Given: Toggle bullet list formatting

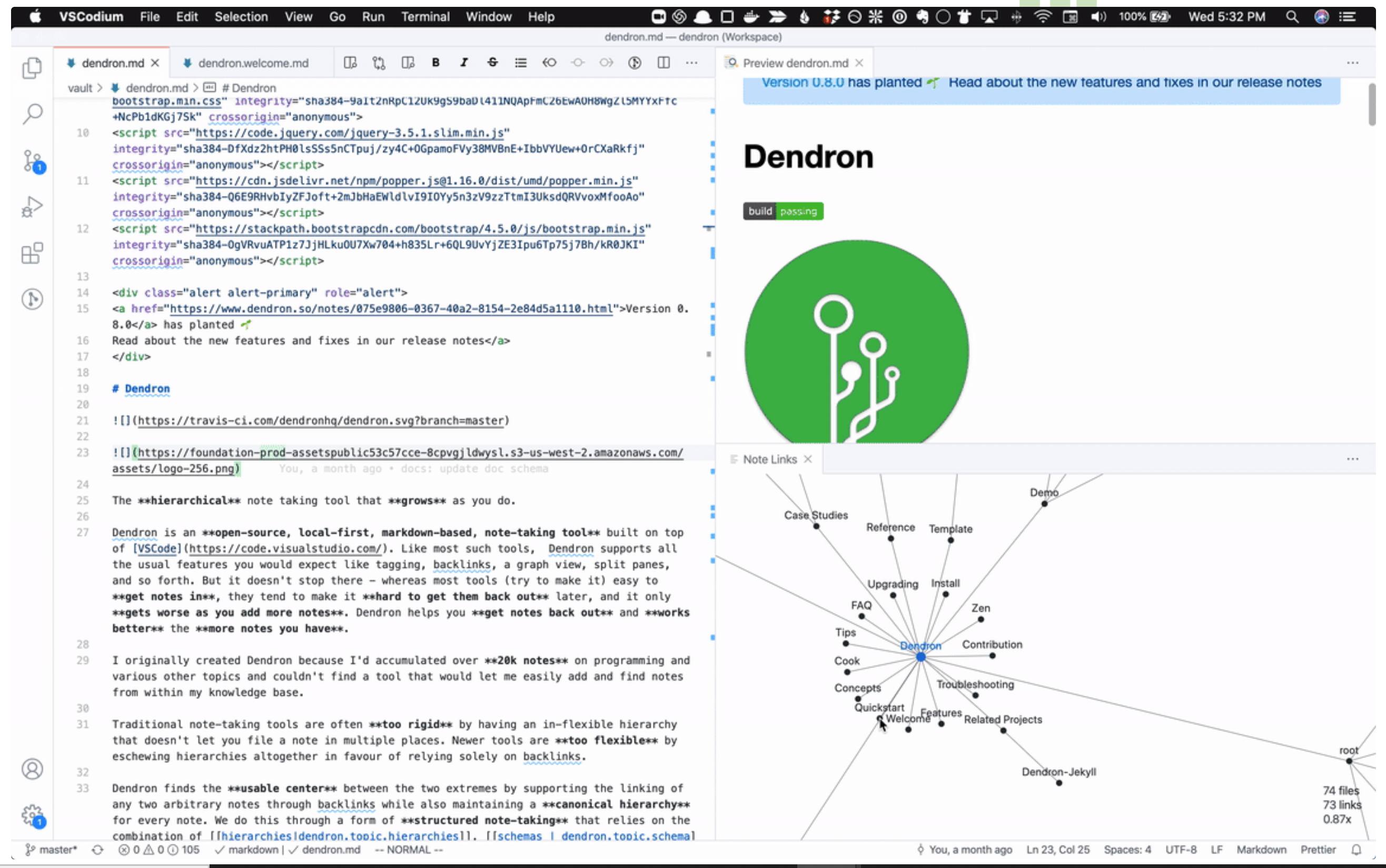Looking at the screenshot, I should [x=521, y=63].
